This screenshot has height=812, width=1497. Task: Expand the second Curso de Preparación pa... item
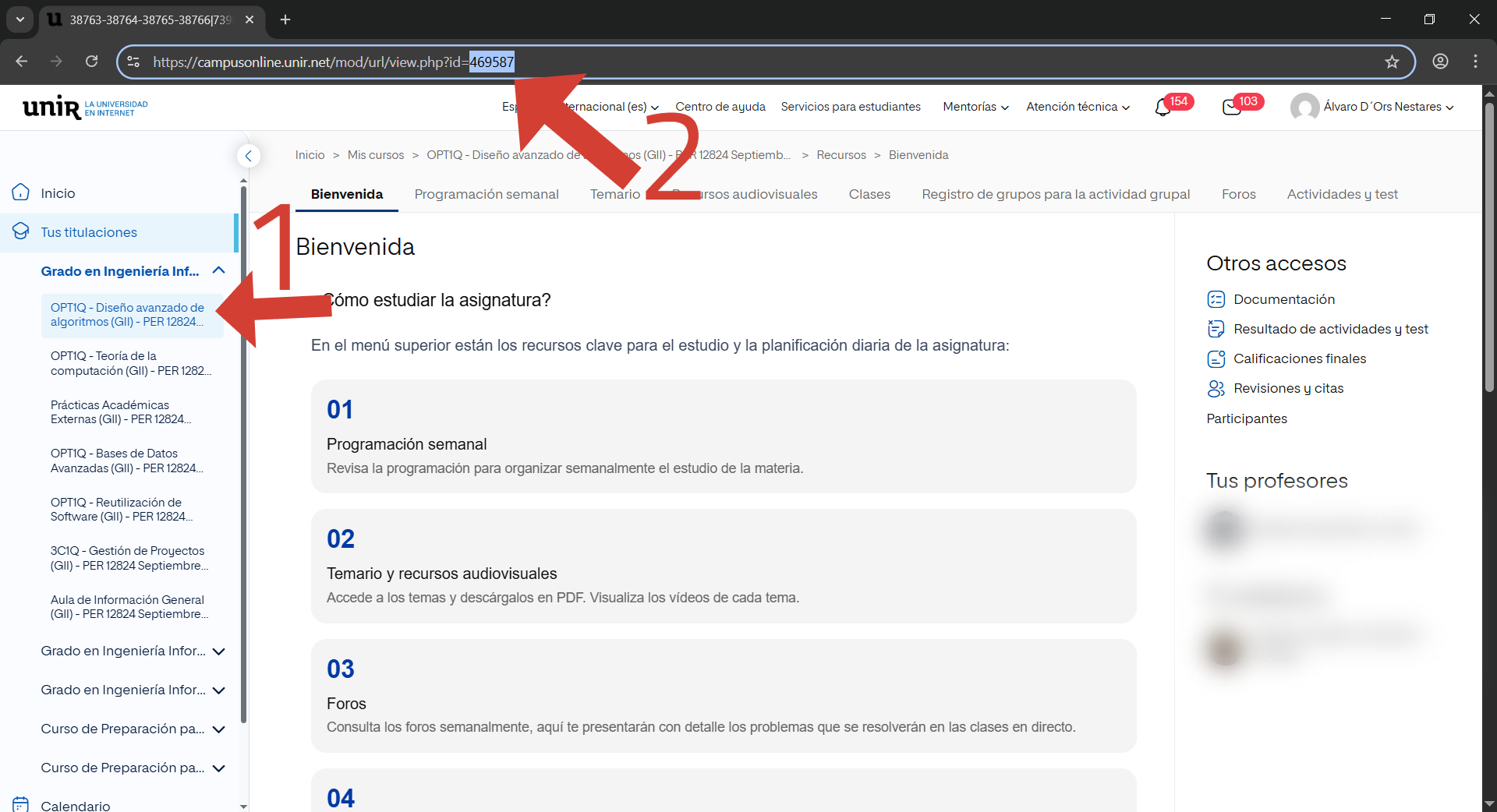[x=219, y=768]
